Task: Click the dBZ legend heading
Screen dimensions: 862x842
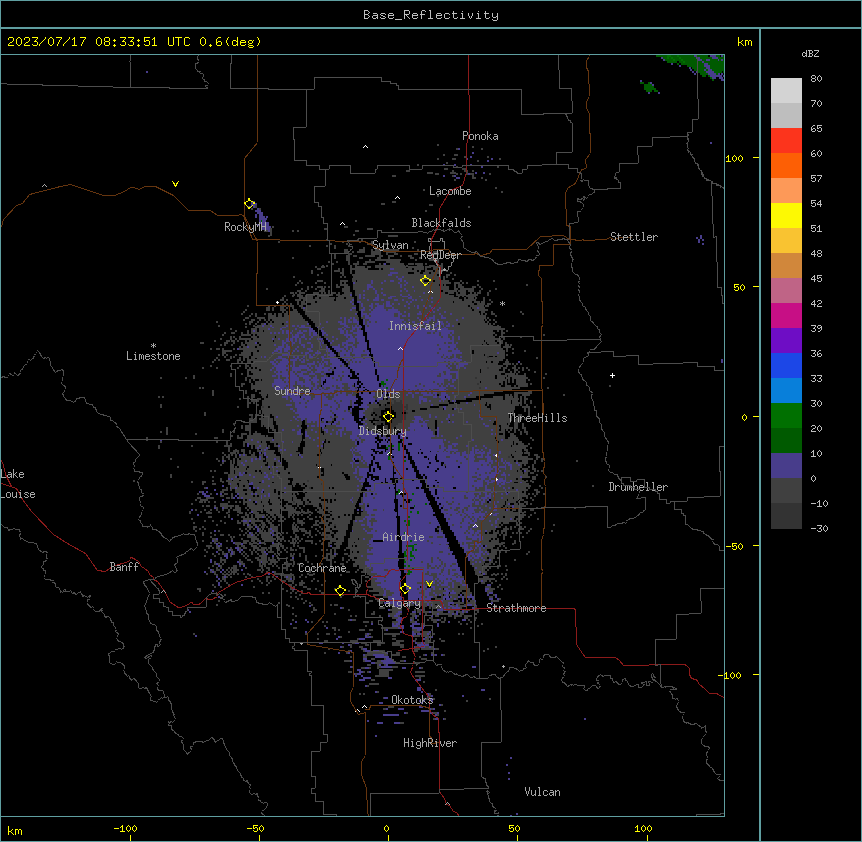Action: point(810,54)
